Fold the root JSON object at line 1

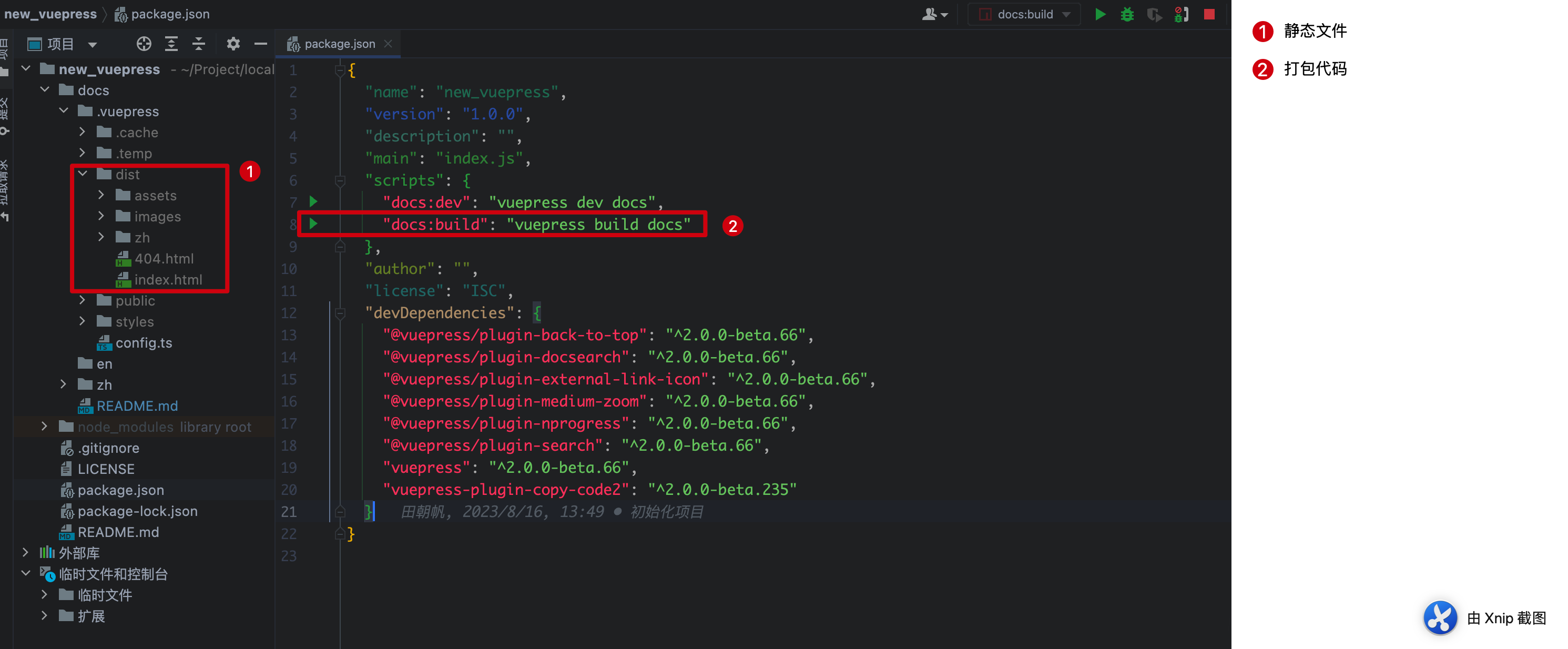coord(340,70)
